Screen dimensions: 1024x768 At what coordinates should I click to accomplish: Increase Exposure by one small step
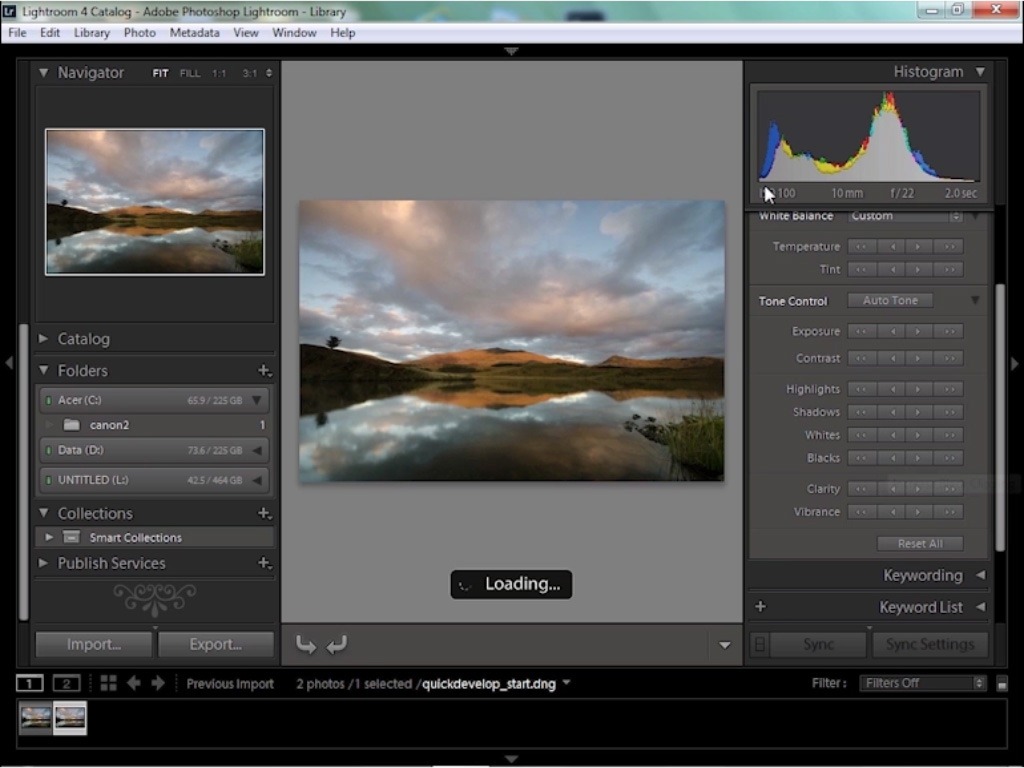(x=918, y=332)
